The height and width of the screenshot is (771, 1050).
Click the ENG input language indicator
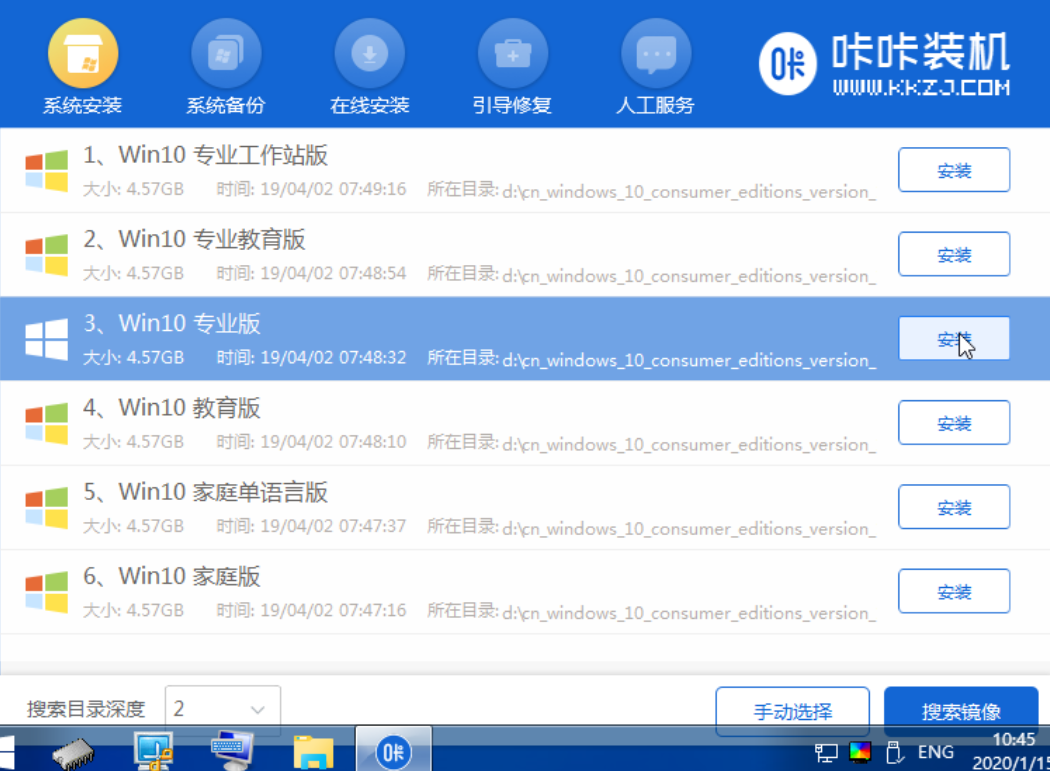pos(935,751)
